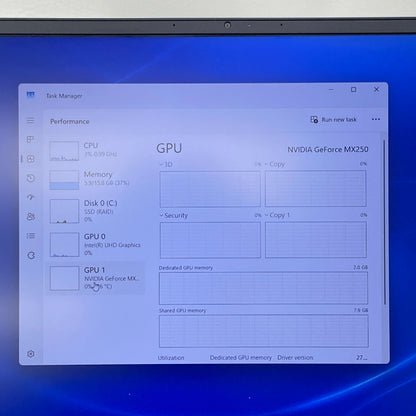Open the three-dot more options menu
Screen dimensions: 416x416
coord(376,119)
